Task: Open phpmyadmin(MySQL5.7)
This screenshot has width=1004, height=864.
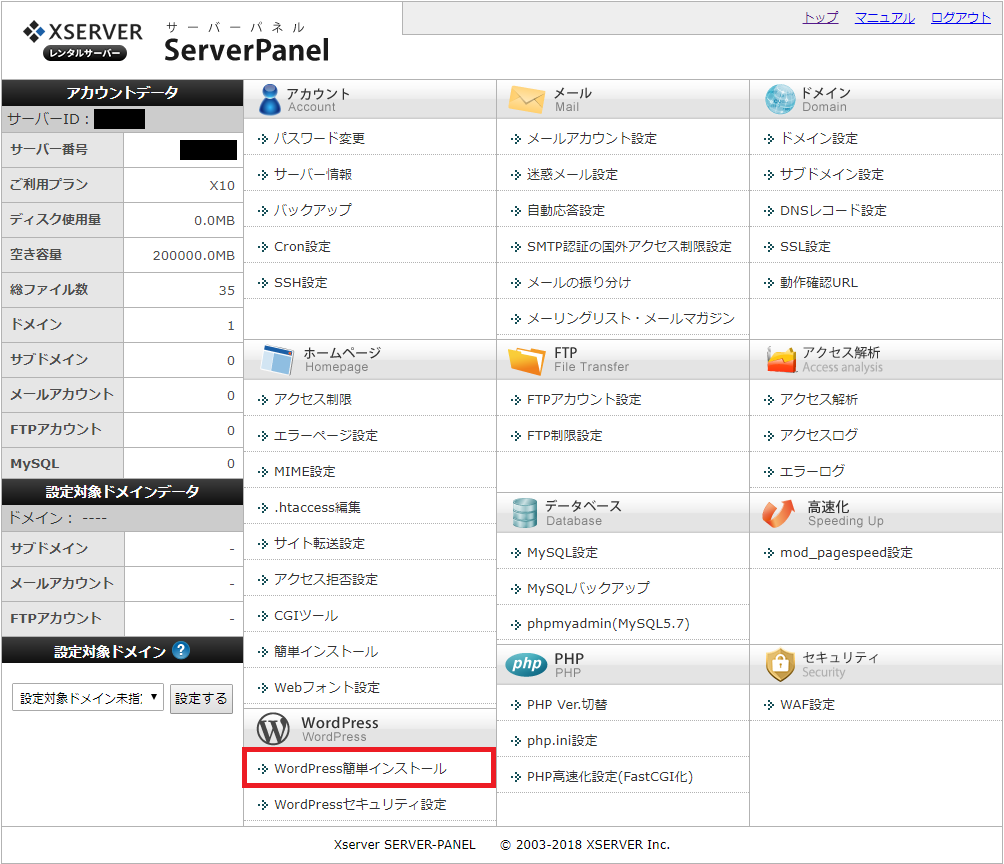Action: click(608, 624)
